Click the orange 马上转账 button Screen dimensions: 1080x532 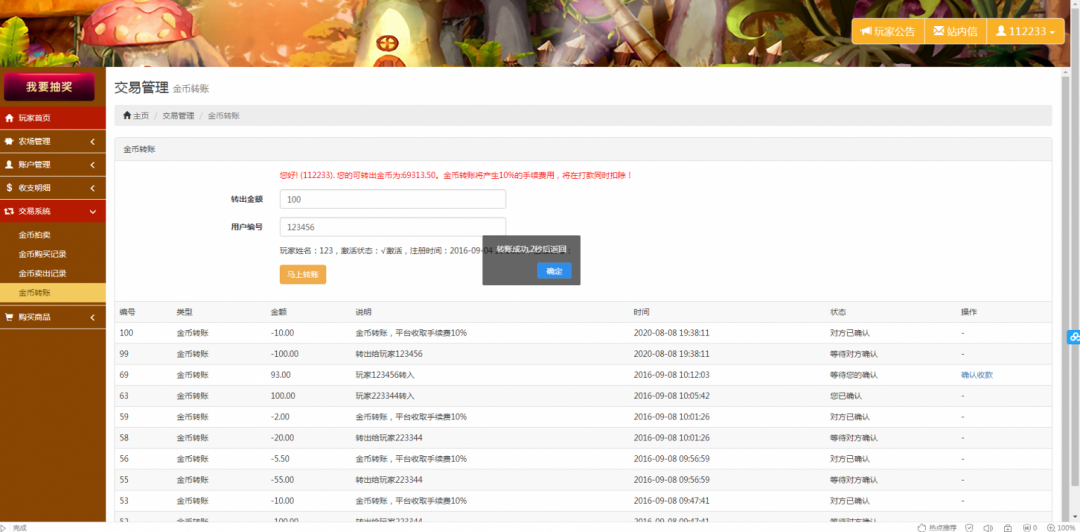[x=302, y=273]
